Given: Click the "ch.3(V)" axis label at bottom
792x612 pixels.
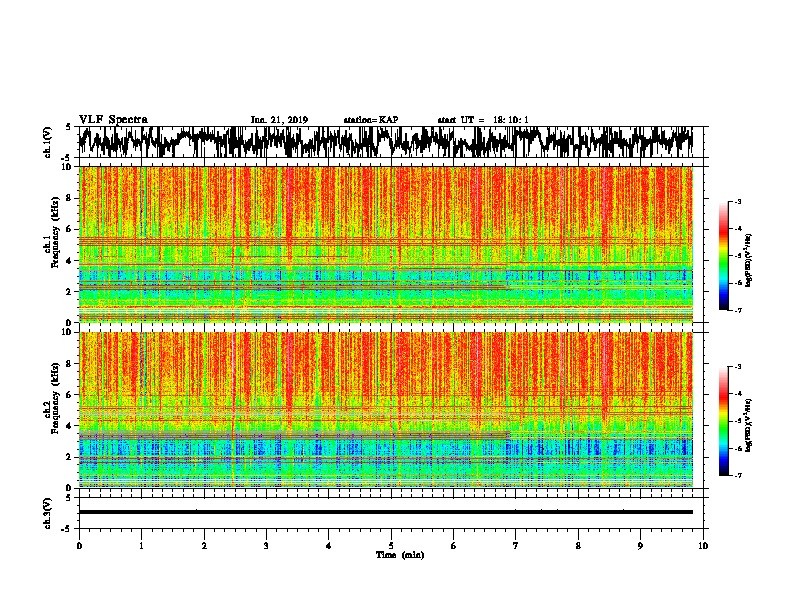Looking at the screenshot, I should point(47,513).
